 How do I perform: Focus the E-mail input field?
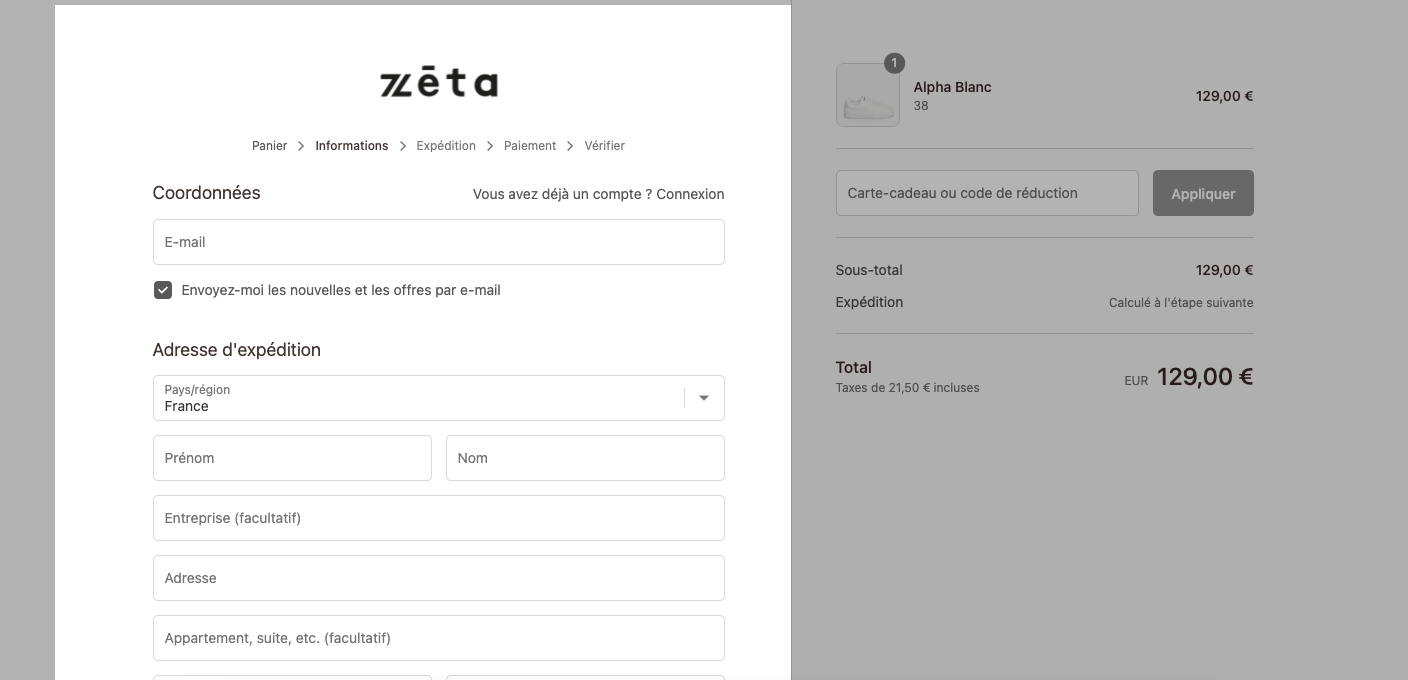coord(439,242)
